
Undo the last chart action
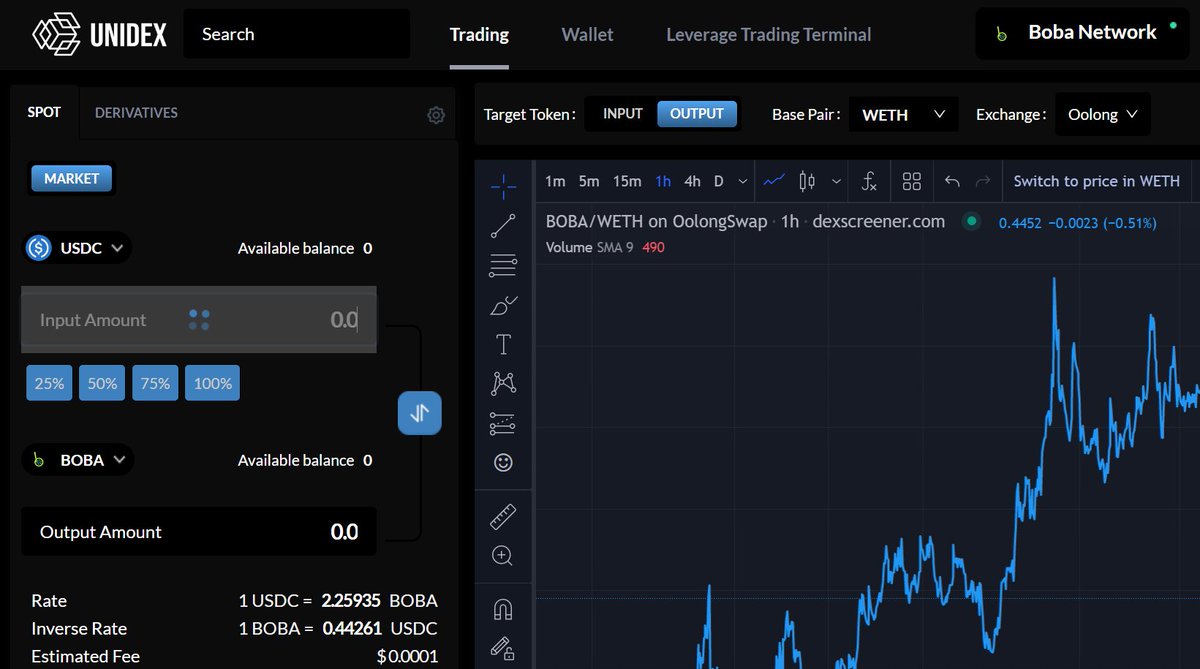click(x=952, y=181)
